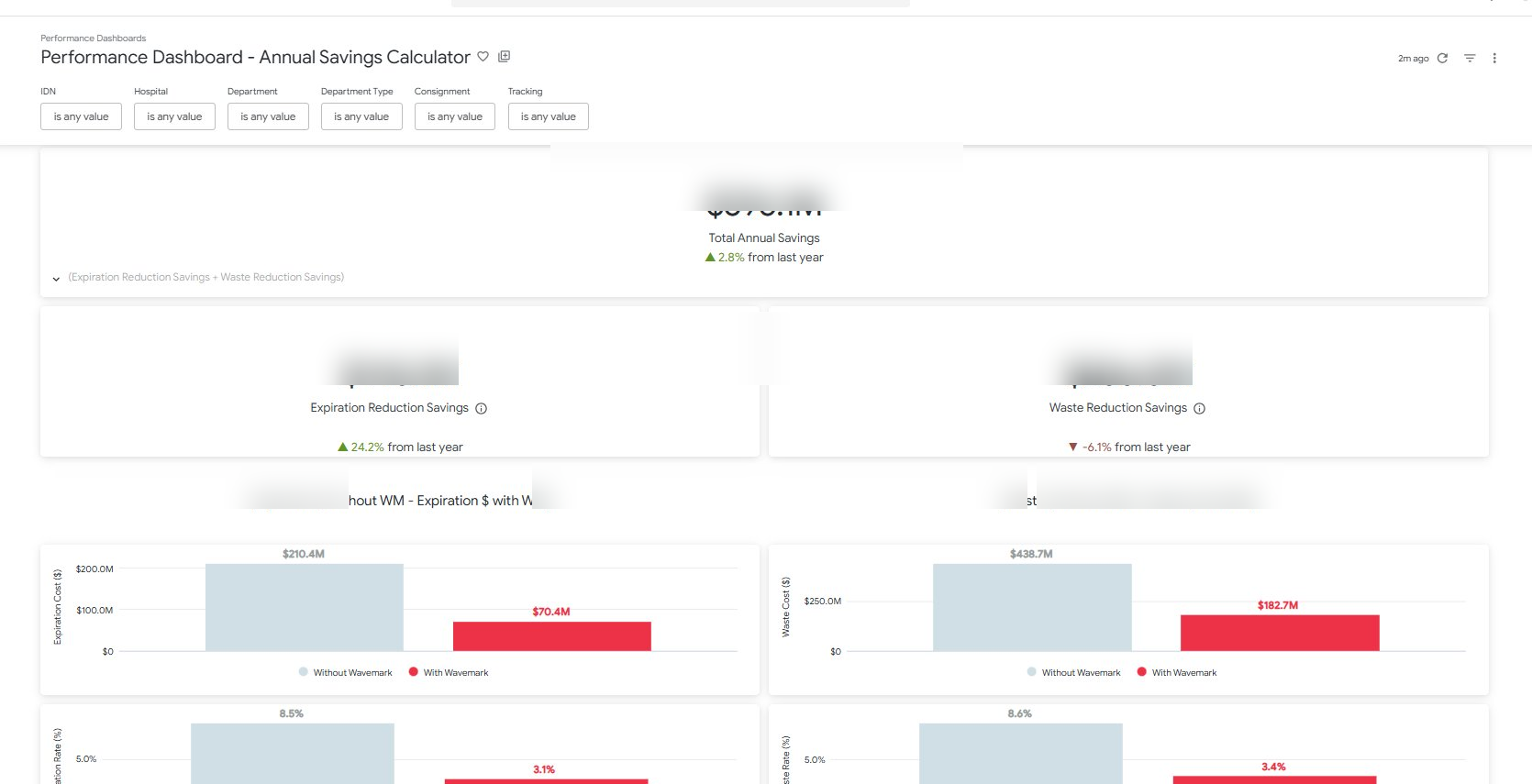The width and height of the screenshot is (1532, 784).
Task: Open the Performance Dashboards breadcrumb link
Action: [x=94, y=39]
